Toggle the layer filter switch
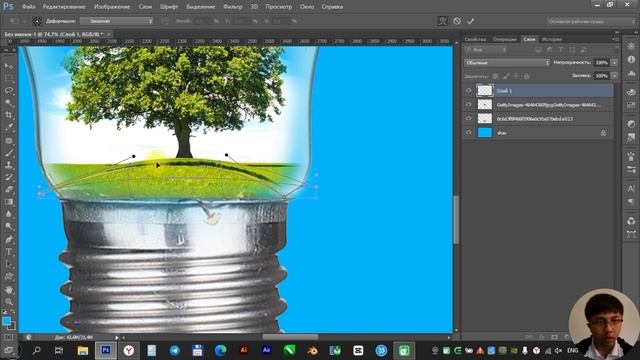Image resolution: width=640 pixels, height=360 pixels. click(616, 49)
